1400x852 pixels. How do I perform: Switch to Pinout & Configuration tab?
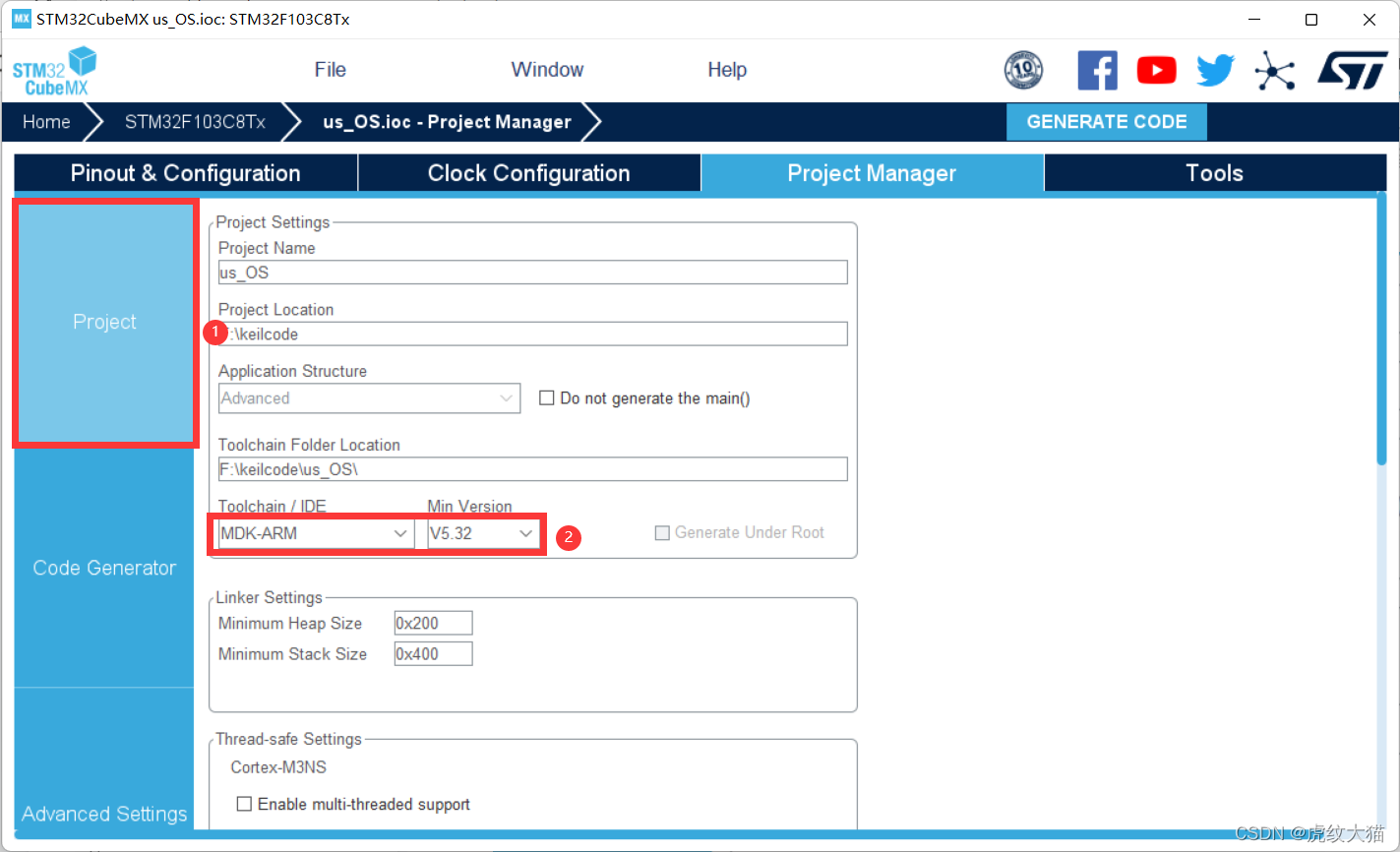[186, 173]
